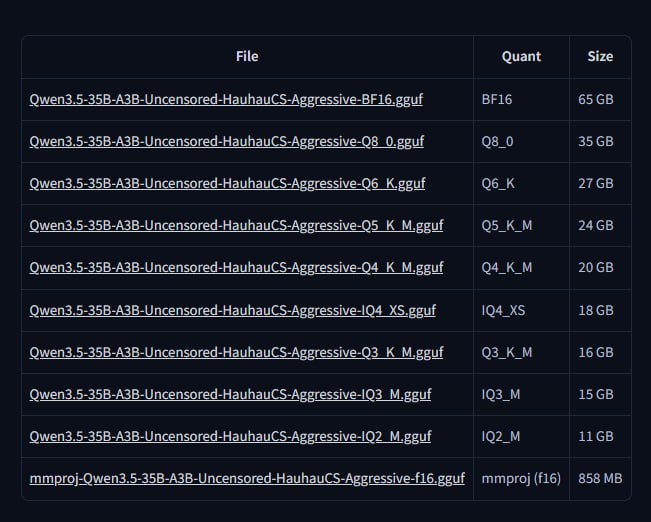Click the Quant column header

pyautogui.click(x=521, y=57)
